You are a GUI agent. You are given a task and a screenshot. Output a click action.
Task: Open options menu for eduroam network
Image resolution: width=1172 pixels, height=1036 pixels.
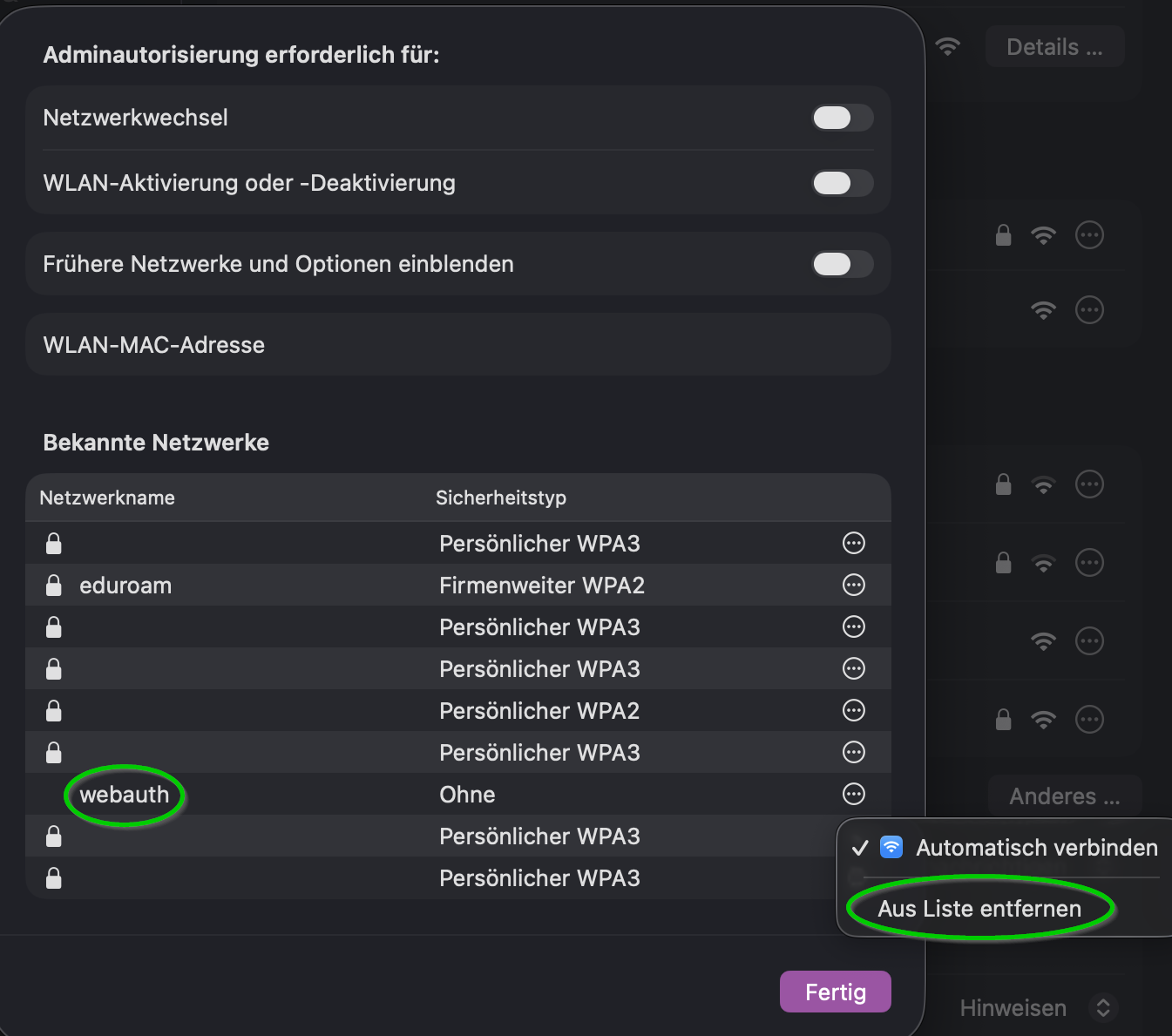[x=853, y=585]
